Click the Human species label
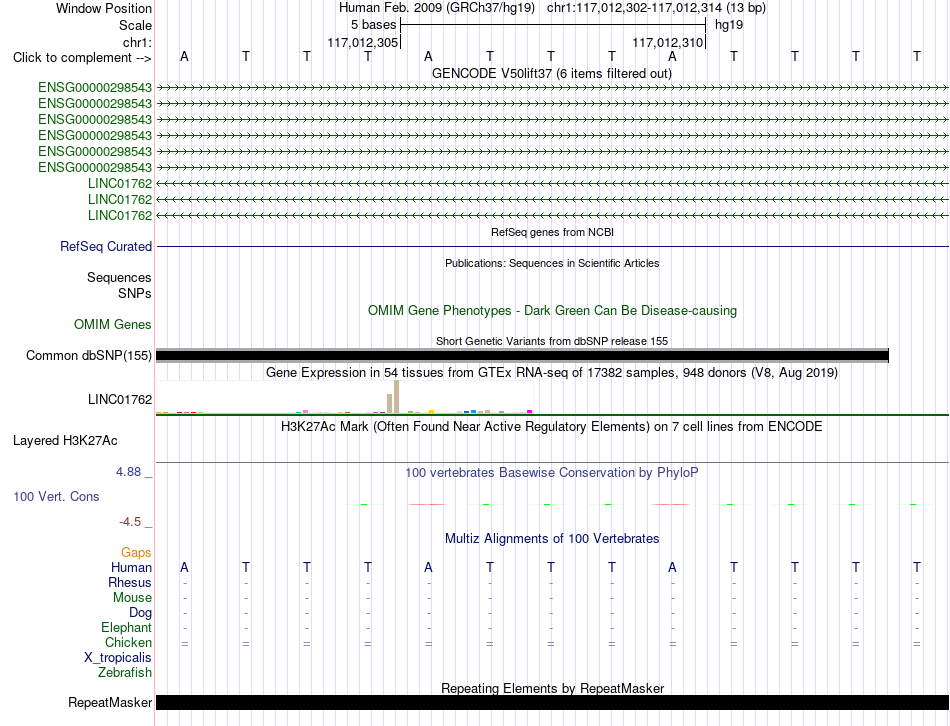Viewport: 950px width, 726px height. pyautogui.click(x=131, y=567)
